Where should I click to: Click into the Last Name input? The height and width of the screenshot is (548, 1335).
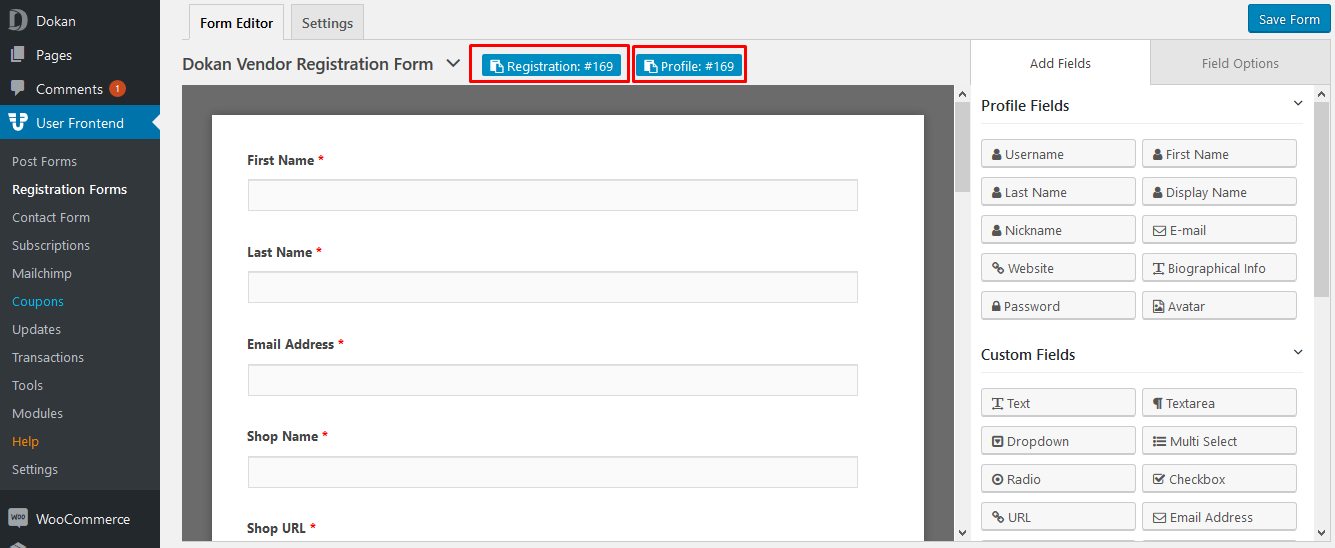(552, 287)
